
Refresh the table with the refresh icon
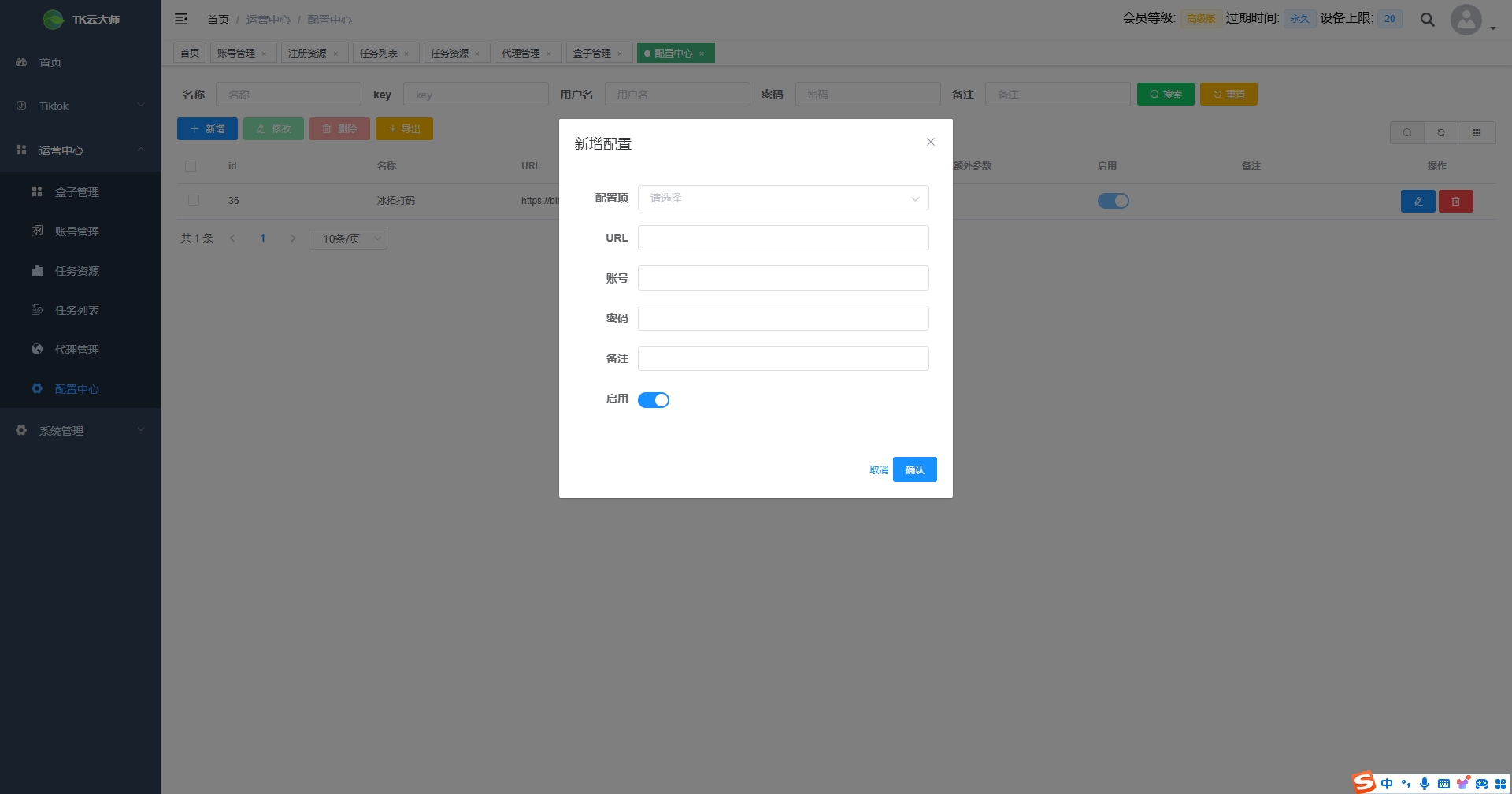1441,132
